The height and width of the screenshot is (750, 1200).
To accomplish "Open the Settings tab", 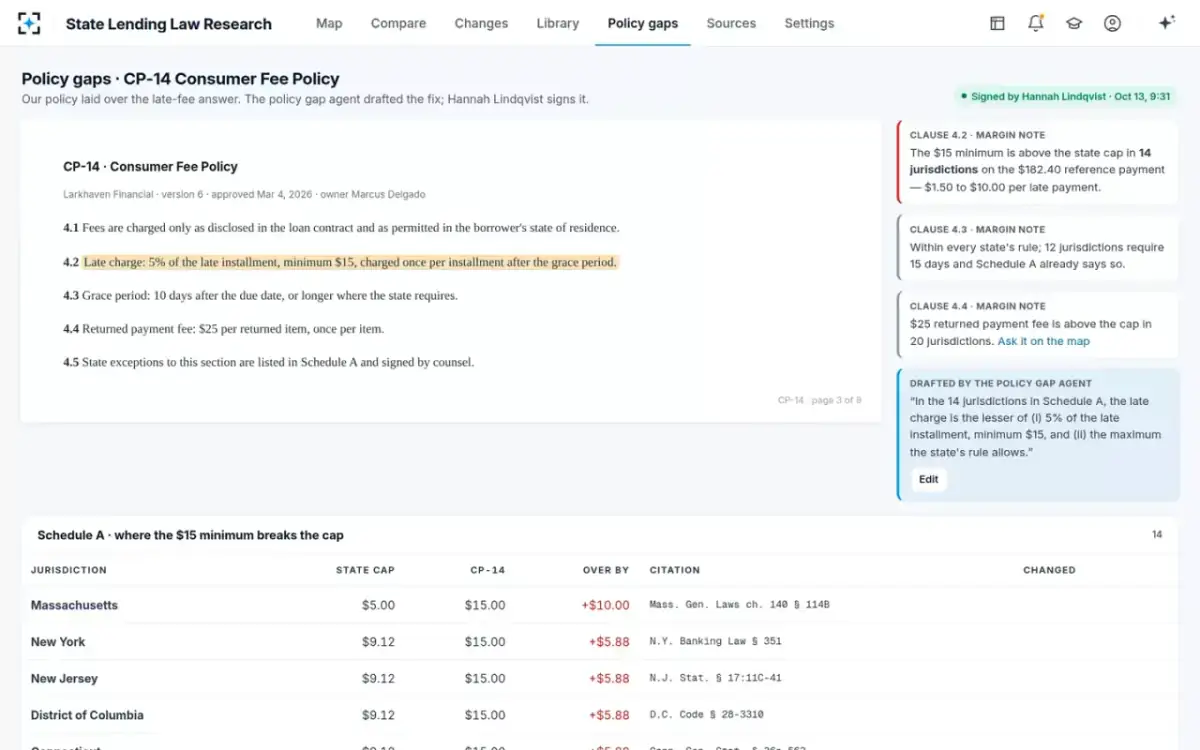I will [x=809, y=23].
